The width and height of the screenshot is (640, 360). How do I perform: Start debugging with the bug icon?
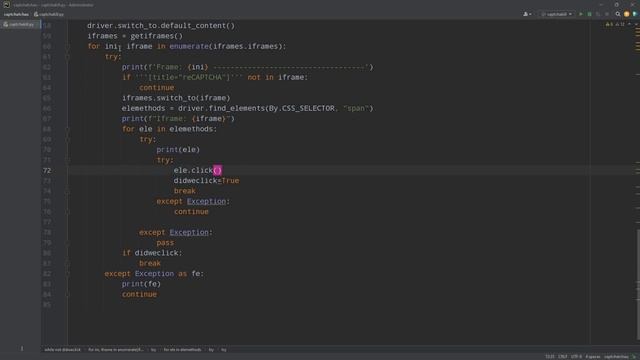[589, 14]
